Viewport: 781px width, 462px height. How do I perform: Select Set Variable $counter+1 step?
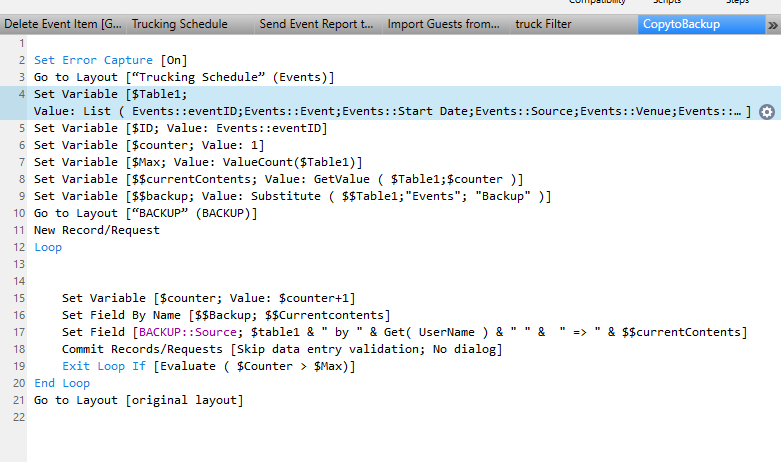point(208,298)
